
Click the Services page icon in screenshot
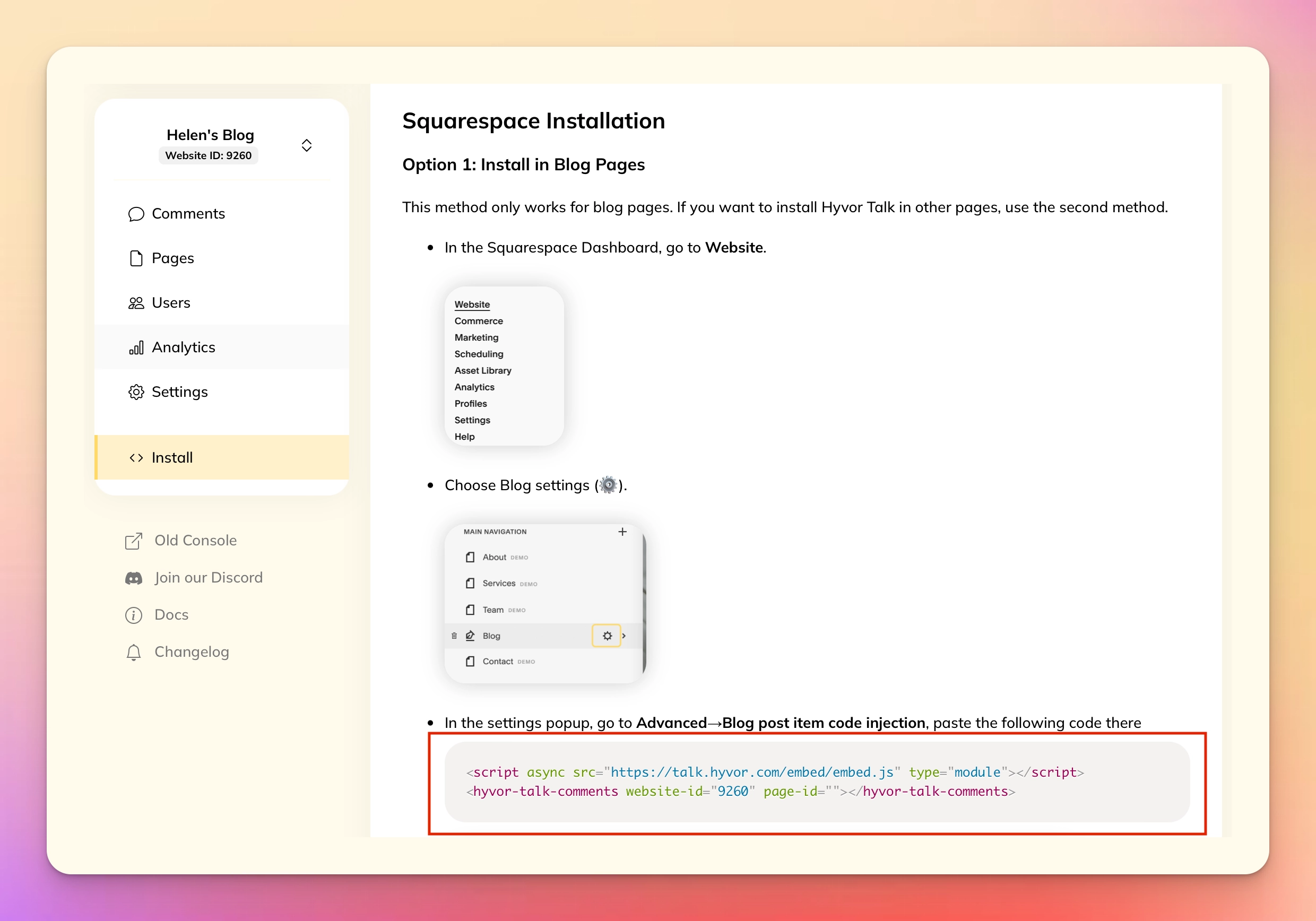470,584
